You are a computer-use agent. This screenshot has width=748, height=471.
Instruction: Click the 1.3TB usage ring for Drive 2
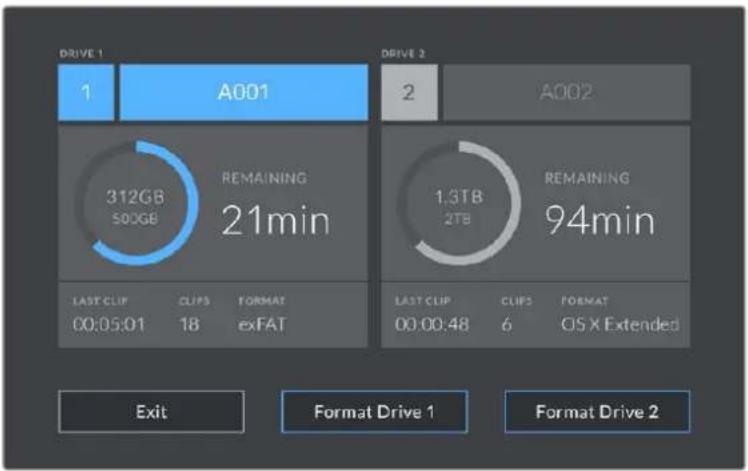click(459, 203)
